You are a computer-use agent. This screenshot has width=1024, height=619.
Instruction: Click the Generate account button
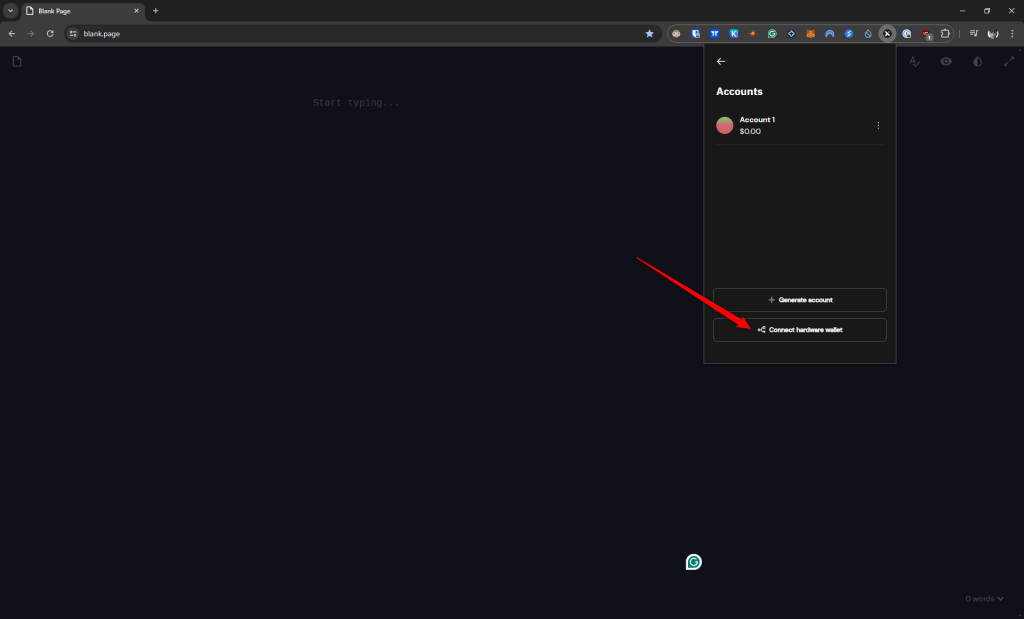(799, 300)
